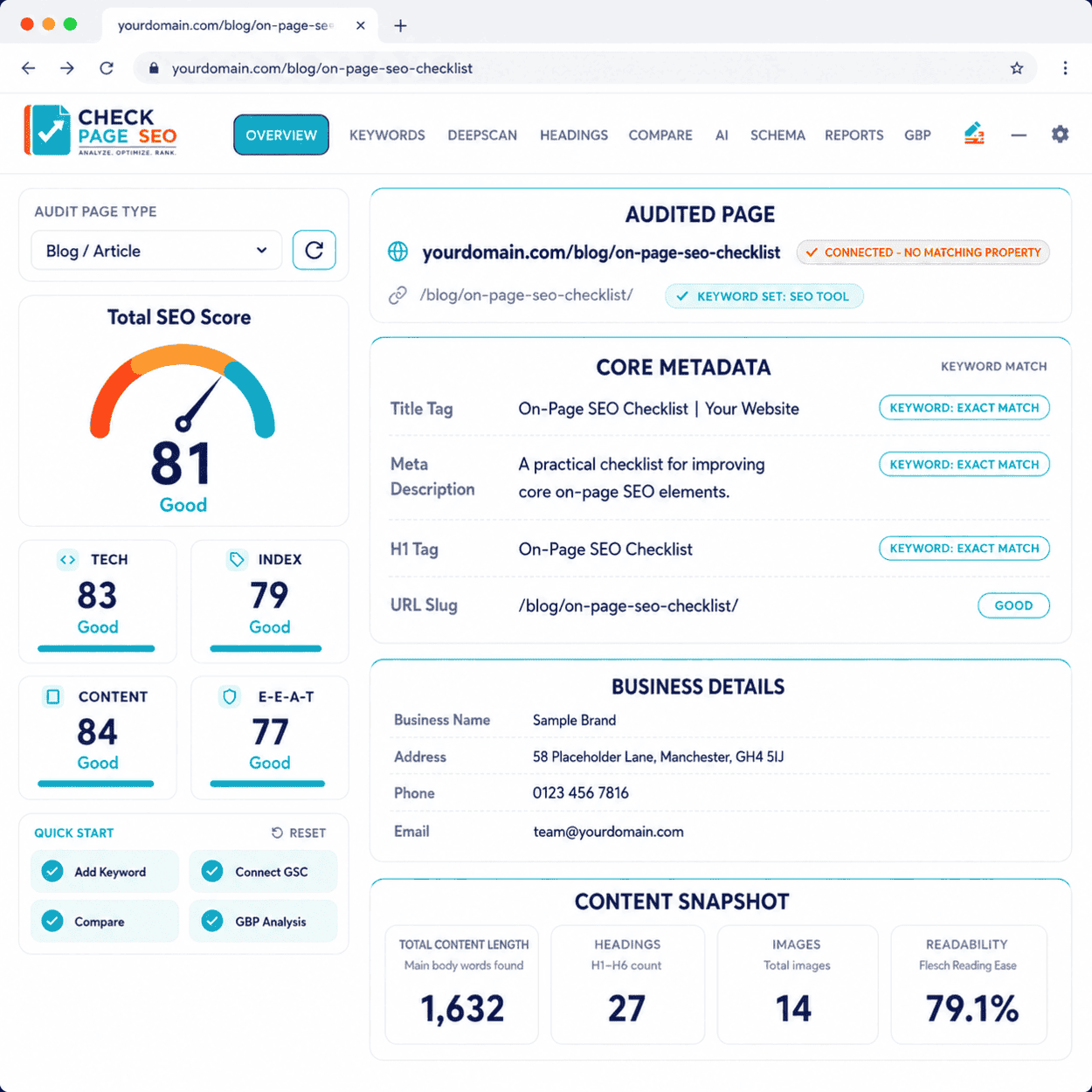This screenshot has width=1092, height=1092.
Task: Click the E-E-A-T shield icon
Action: [230, 696]
